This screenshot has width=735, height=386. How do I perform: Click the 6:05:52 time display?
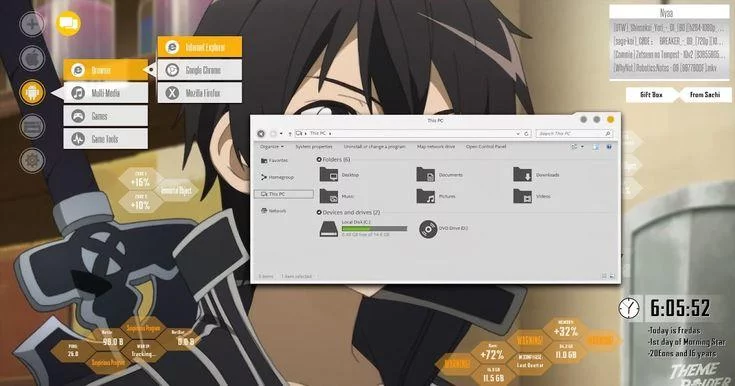pos(680,308)
